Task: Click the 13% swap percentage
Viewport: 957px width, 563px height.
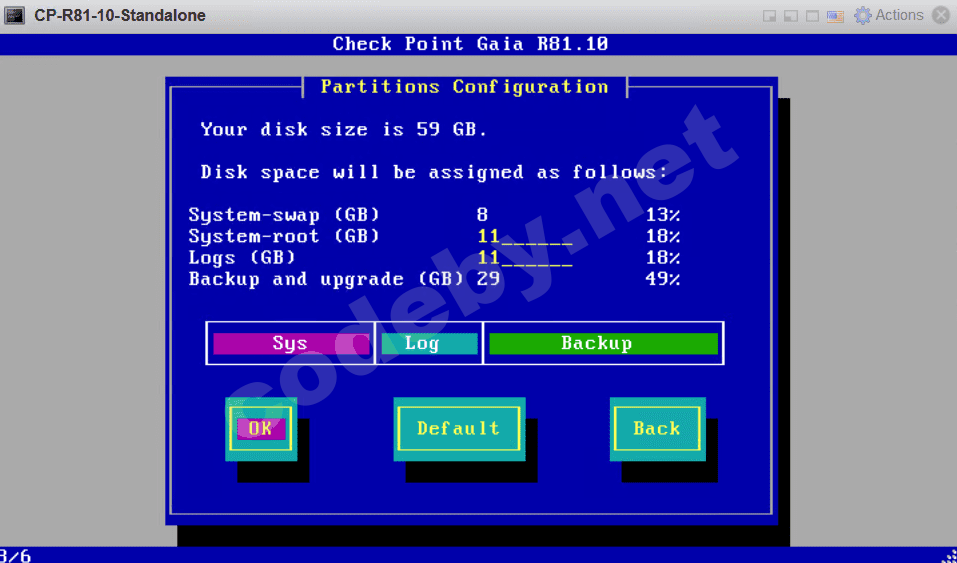Action: (663, 215)
